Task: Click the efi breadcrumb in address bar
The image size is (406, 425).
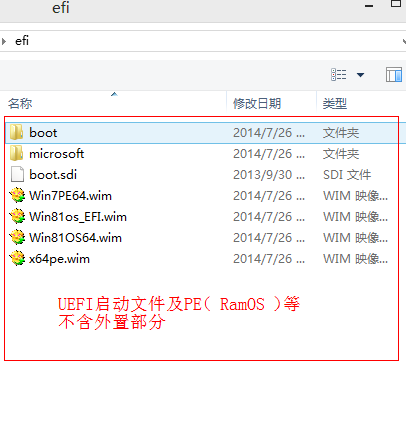Action: click(x=22, y=41)
